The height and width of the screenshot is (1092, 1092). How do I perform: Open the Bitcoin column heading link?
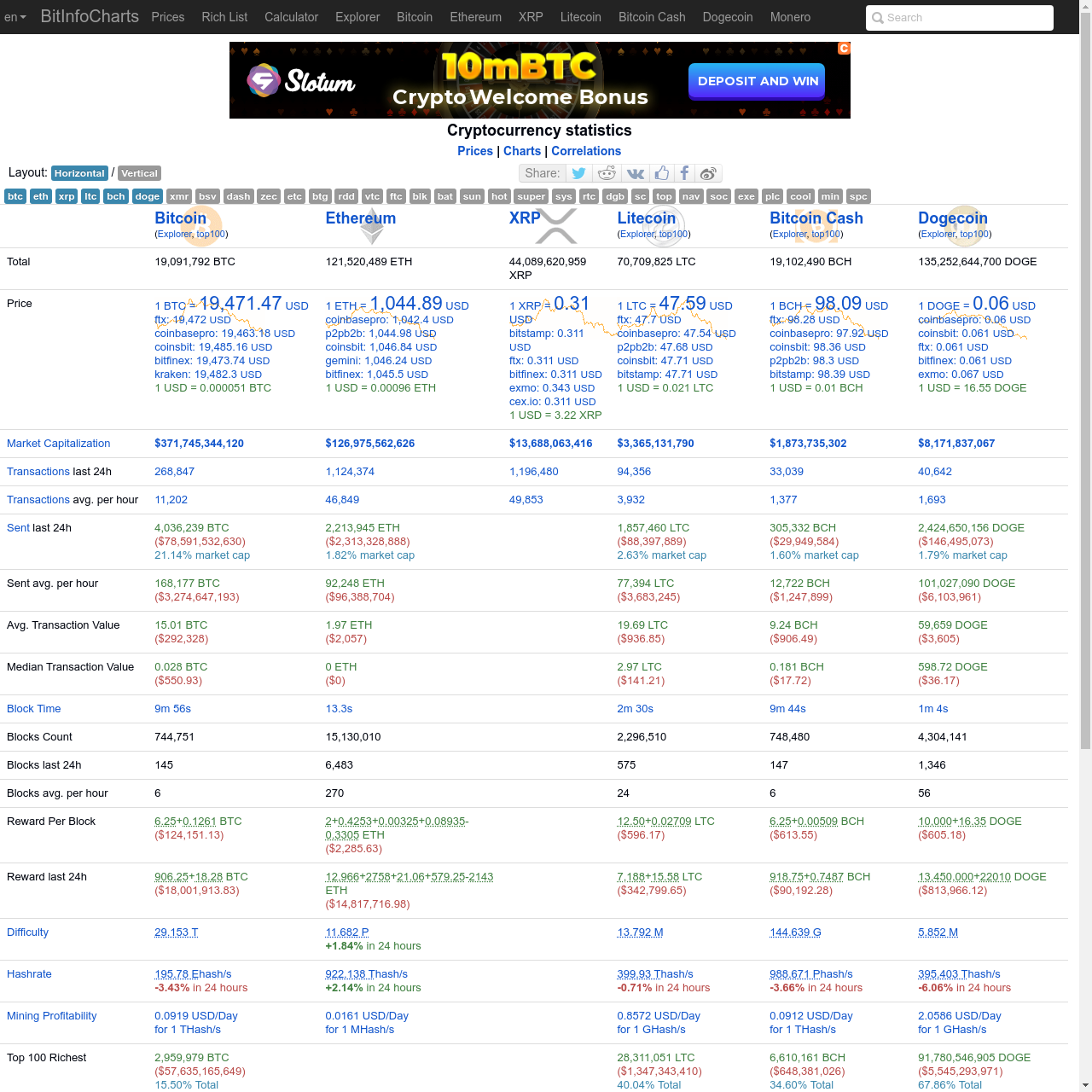tap(180, 218)
